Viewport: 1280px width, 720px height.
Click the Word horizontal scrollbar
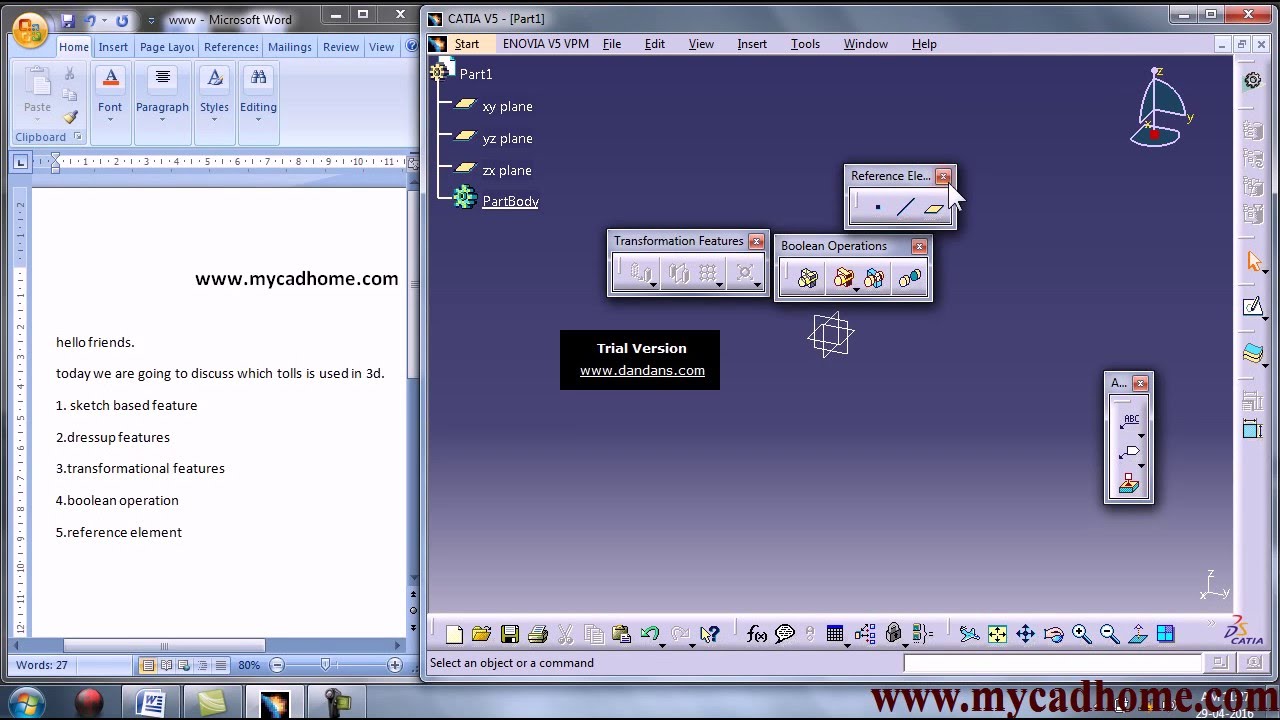pos(165,646)
